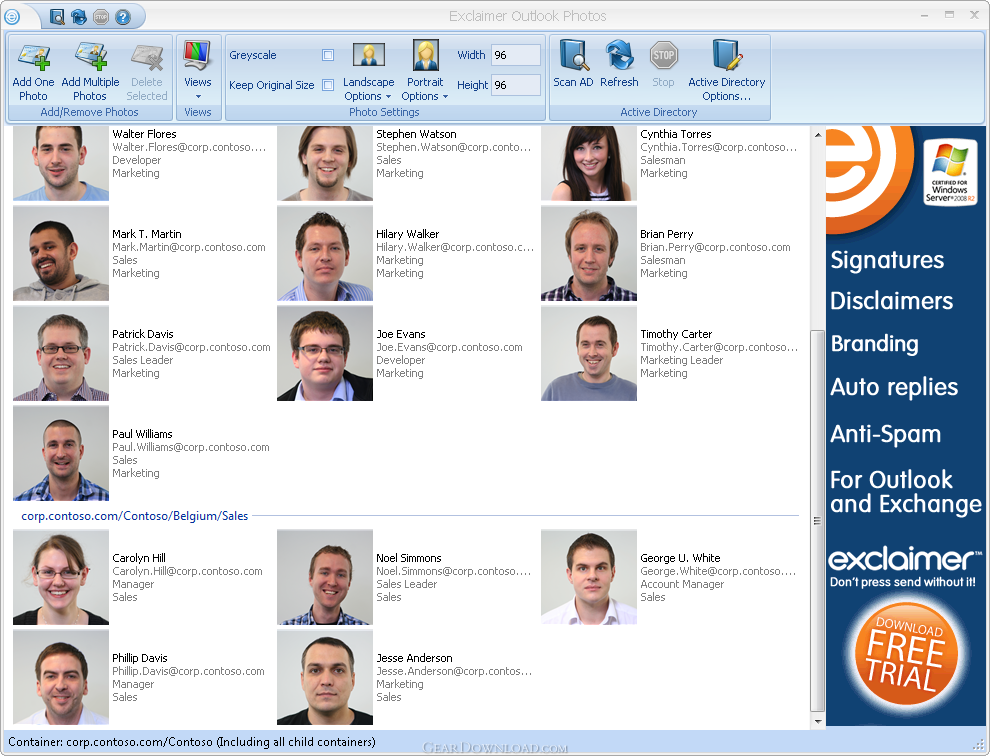This screenshot has width=990, height=756.
Task: Click the Photo Settings group label
Action: click(x=384, y=112)
